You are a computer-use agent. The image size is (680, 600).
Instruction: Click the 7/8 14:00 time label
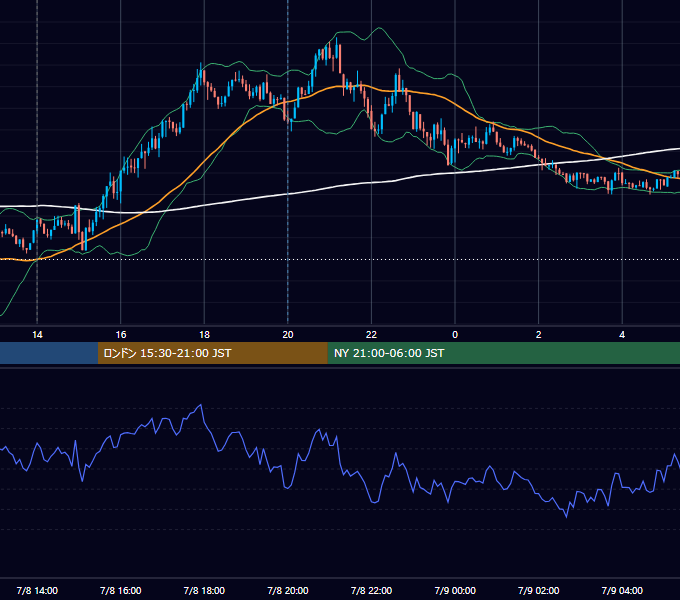(x=37, y=590)
